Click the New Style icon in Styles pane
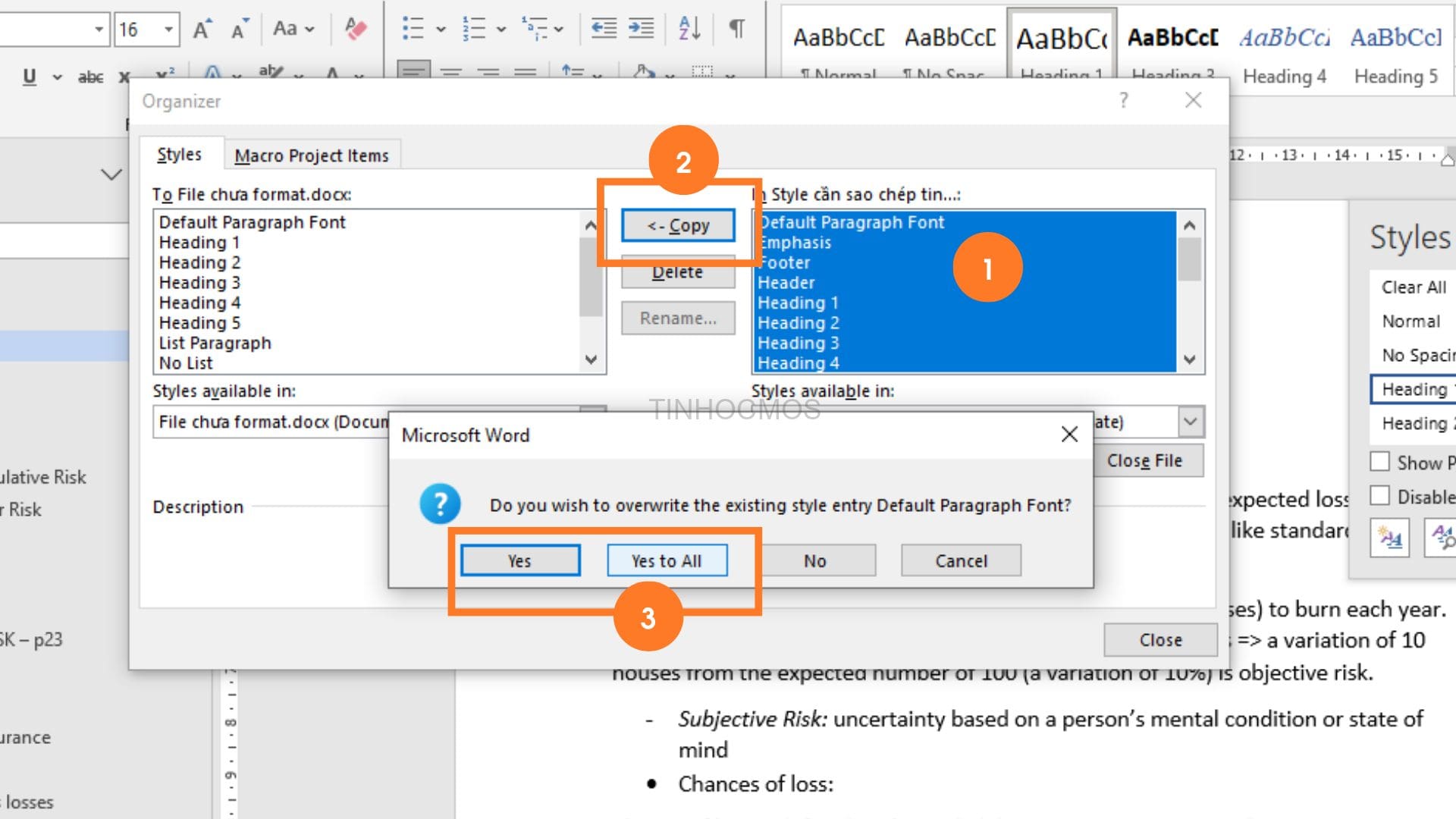 coord(1390,538)
